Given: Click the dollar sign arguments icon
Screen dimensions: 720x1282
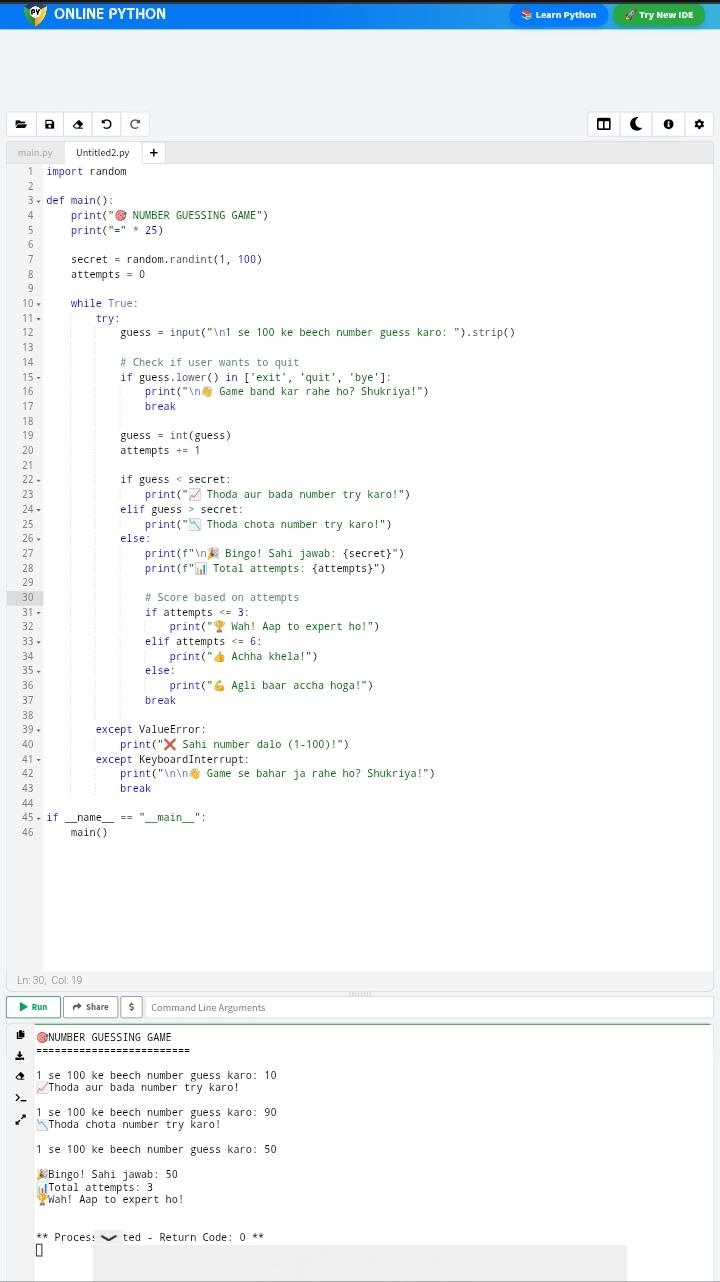Looking at the screenshot, I should pyautogui.click(x=131, y=1007).
